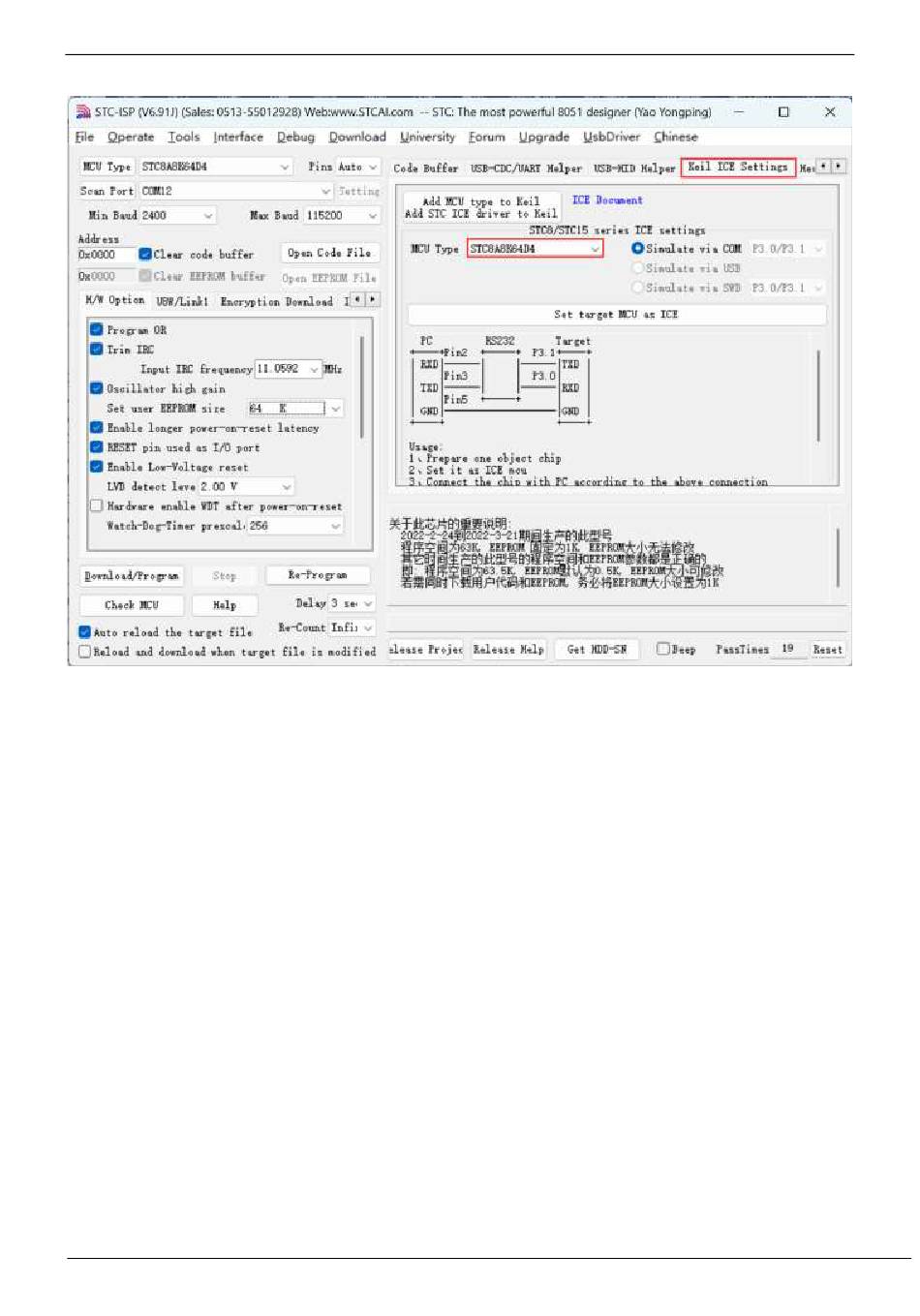Open the Debug menu
Screen dimensions: 920x1316
pyautogui.click(x=295, y=138)
